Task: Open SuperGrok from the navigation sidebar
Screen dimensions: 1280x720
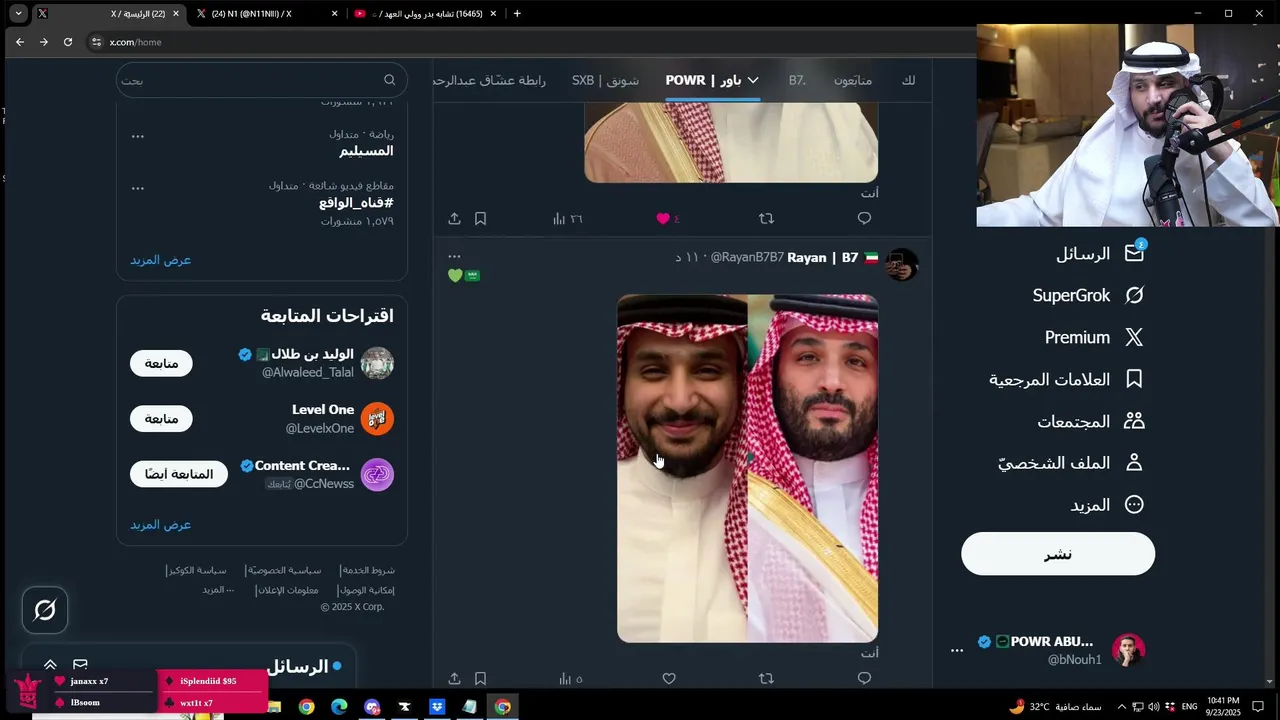Action: coord(1088,296)
